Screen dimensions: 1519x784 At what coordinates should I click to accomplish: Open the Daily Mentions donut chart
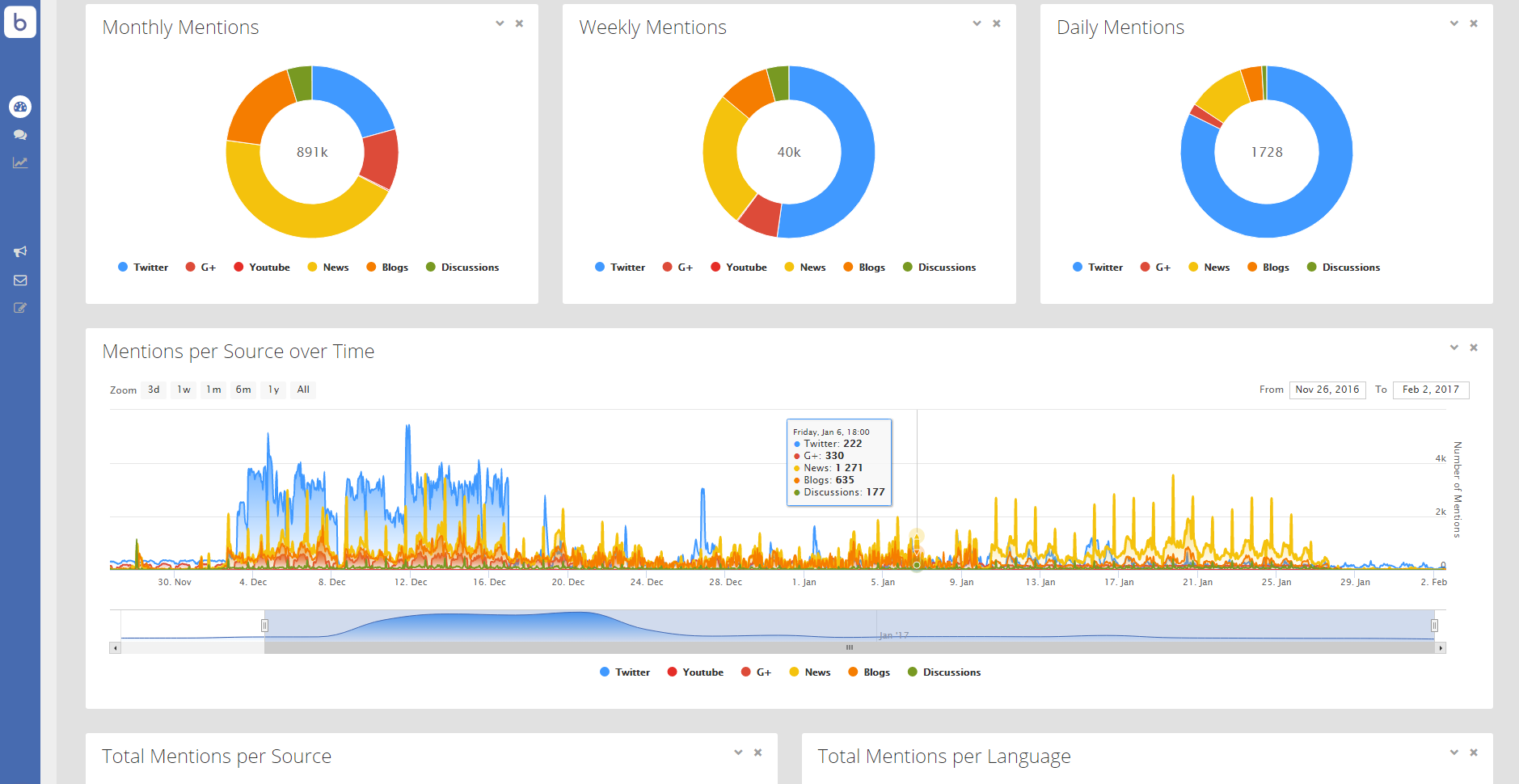(1266, 152)
